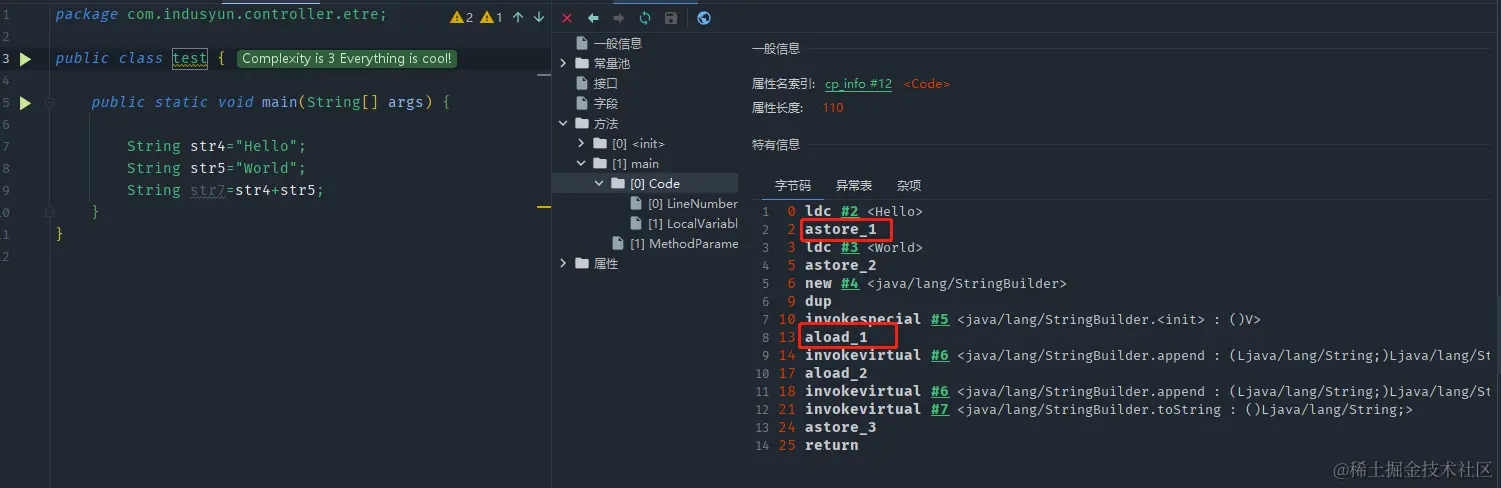Click variable str7 in the editor

(207, 190)
